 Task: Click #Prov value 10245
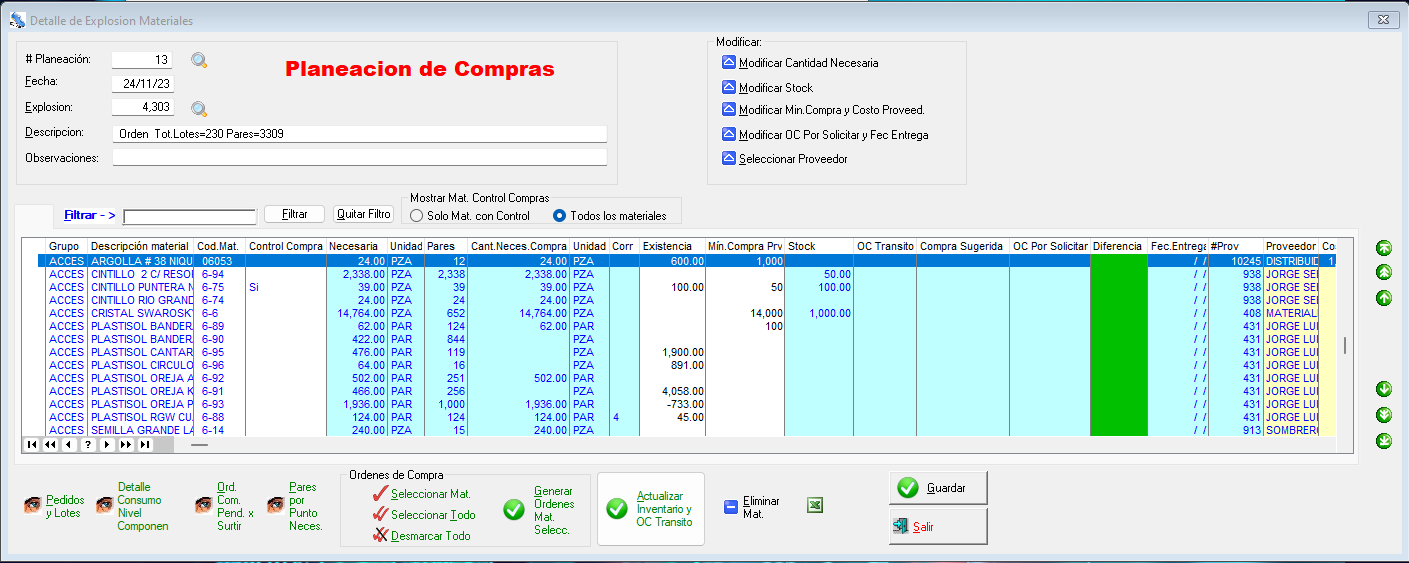tap(1245, 261)
